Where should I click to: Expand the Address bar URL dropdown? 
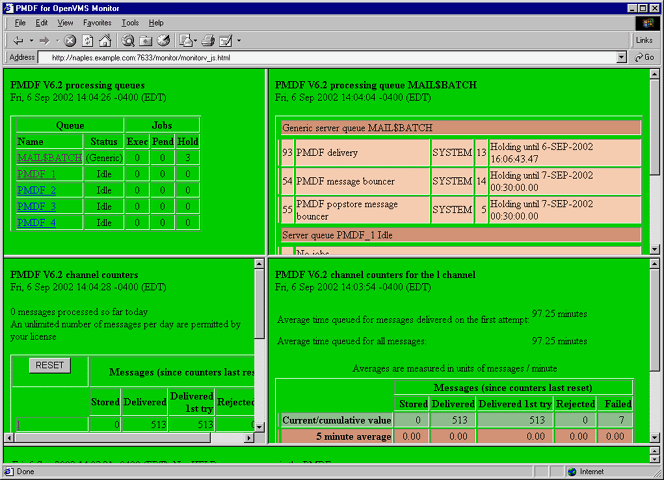coord(621,57)
